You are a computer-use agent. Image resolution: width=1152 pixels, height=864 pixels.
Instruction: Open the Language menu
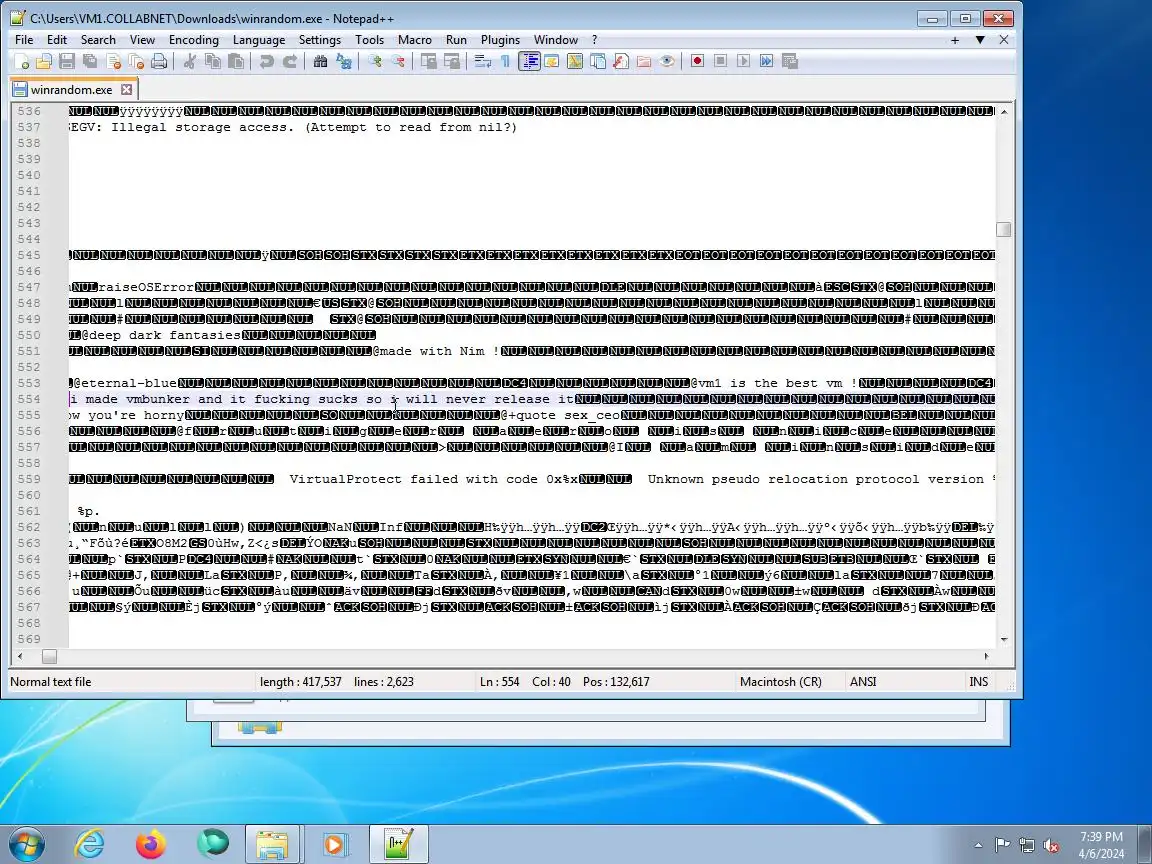click(x=259, y=40)
